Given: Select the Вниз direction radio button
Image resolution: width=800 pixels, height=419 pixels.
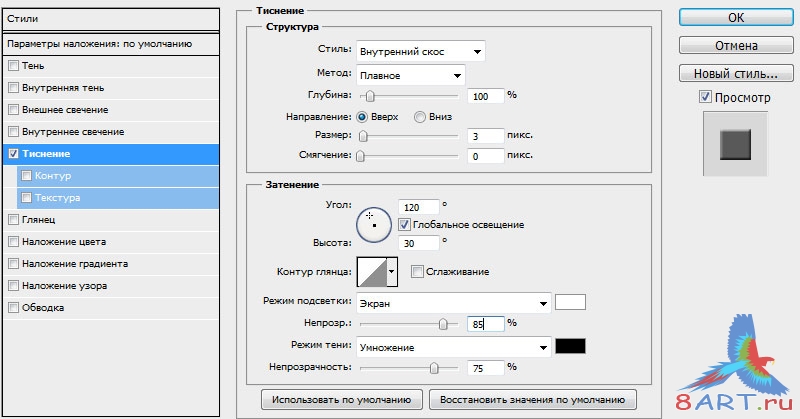Looking at the screenshot, I should click(420, 117).
